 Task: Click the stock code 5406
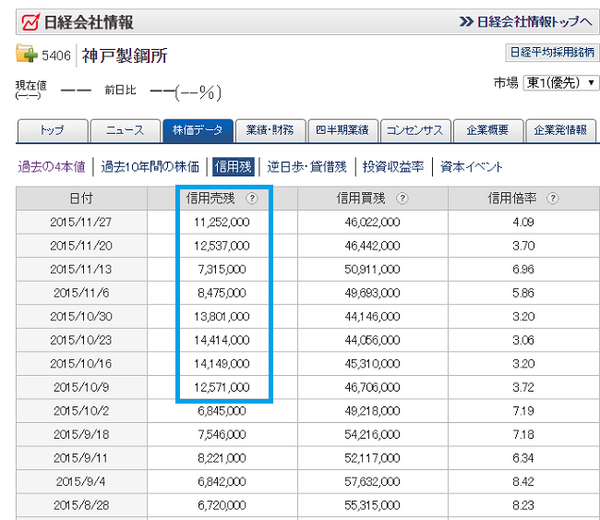tap(56, 56)
